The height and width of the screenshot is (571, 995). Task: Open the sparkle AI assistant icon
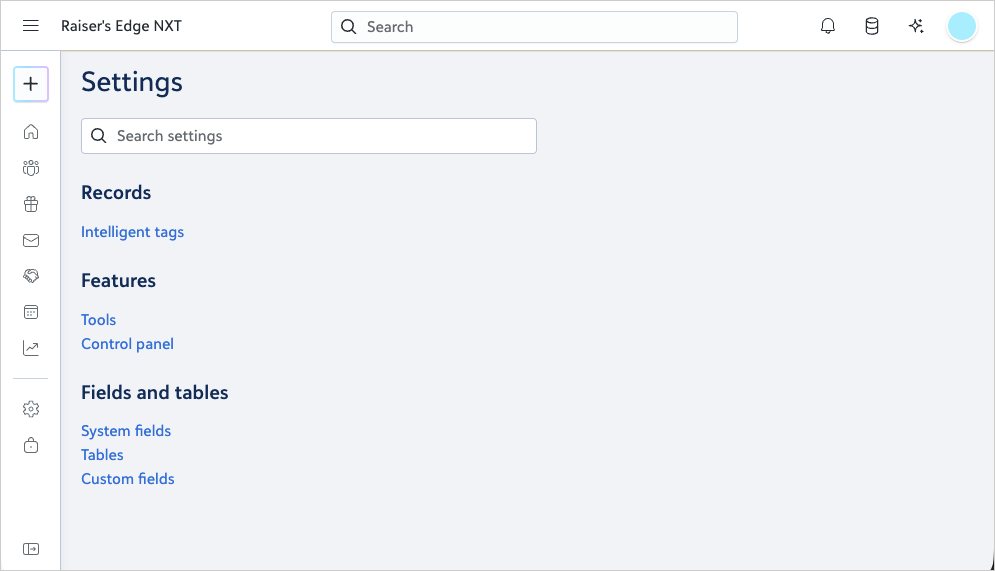pos(916,27)
